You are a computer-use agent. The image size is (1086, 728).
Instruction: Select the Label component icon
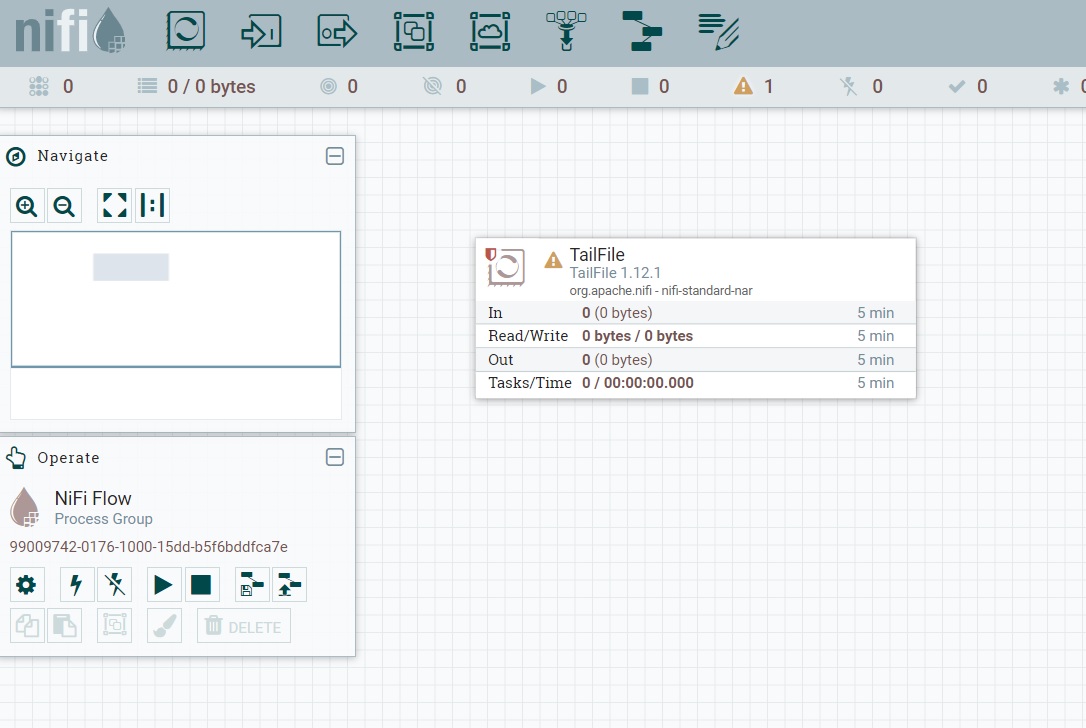[x=718, y=31]
